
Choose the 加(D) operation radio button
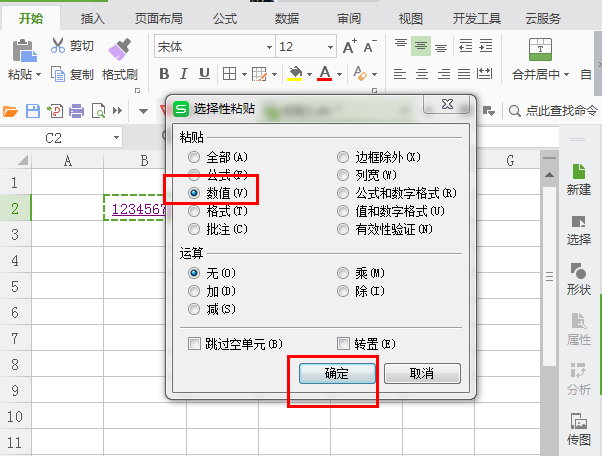click(x=194, y=290)
